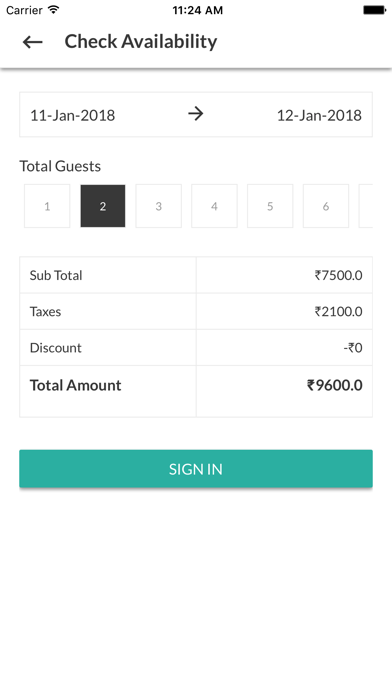
Task: Open check-out date 12-Jan-2018
Action: (319, 115)
